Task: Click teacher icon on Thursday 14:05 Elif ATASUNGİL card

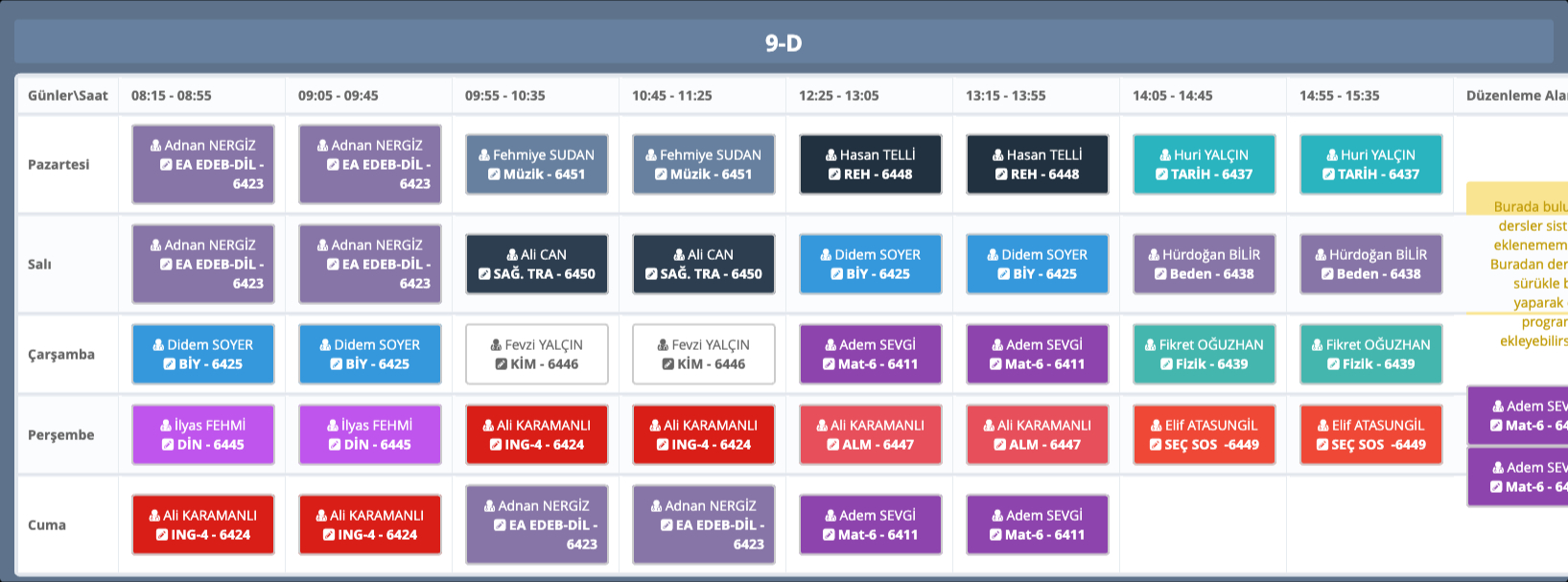Action: (x=1156, y=426)
